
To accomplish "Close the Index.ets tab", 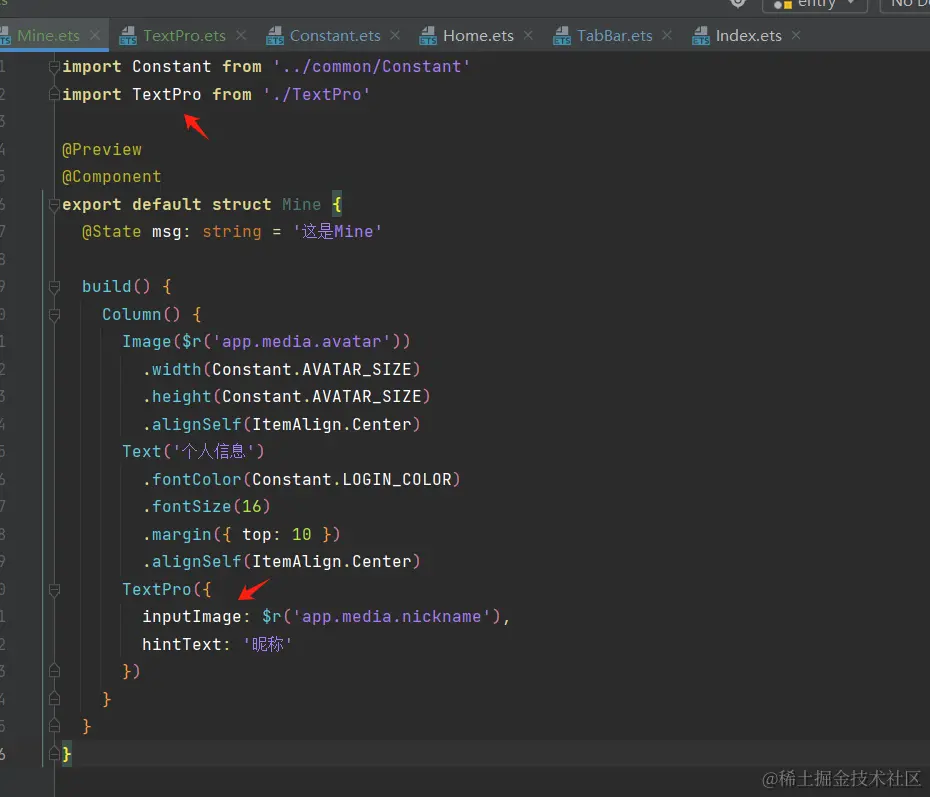I will pyautogui.click(x=796, y=36).
